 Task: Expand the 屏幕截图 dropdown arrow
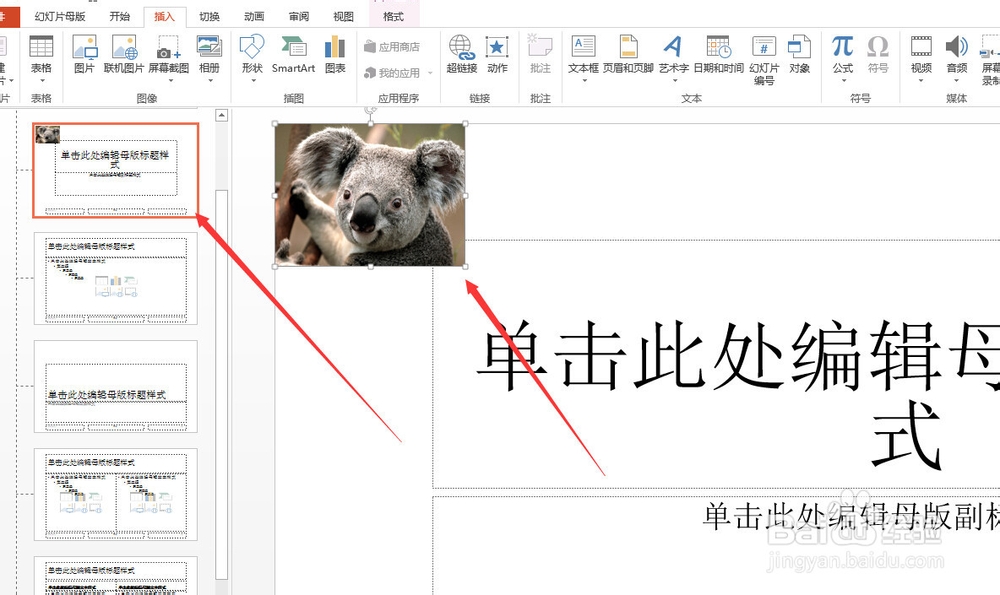pyautogui.click(x=170, y=80)
